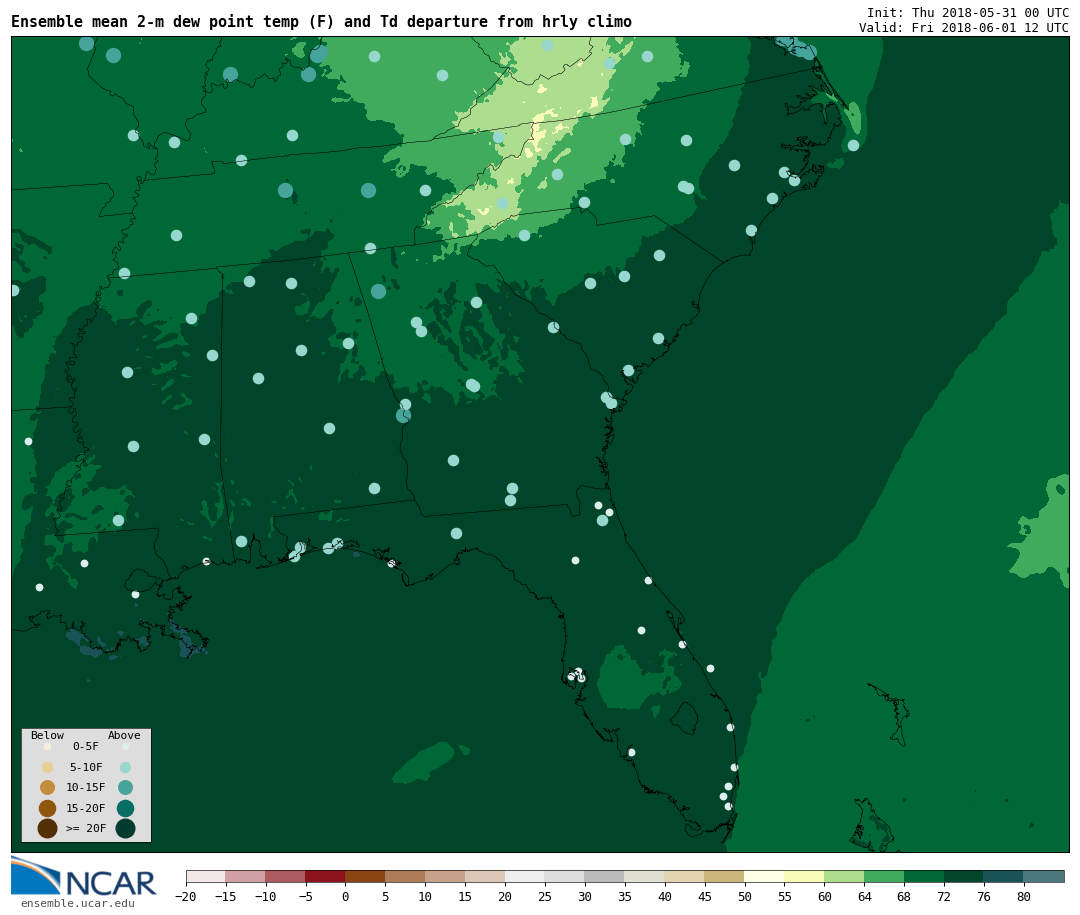Viewport: 1080px width, 915px height.
Task: Pick the above-80 slate teal colorbar swatch
Action: click(x=1044, y=876)
